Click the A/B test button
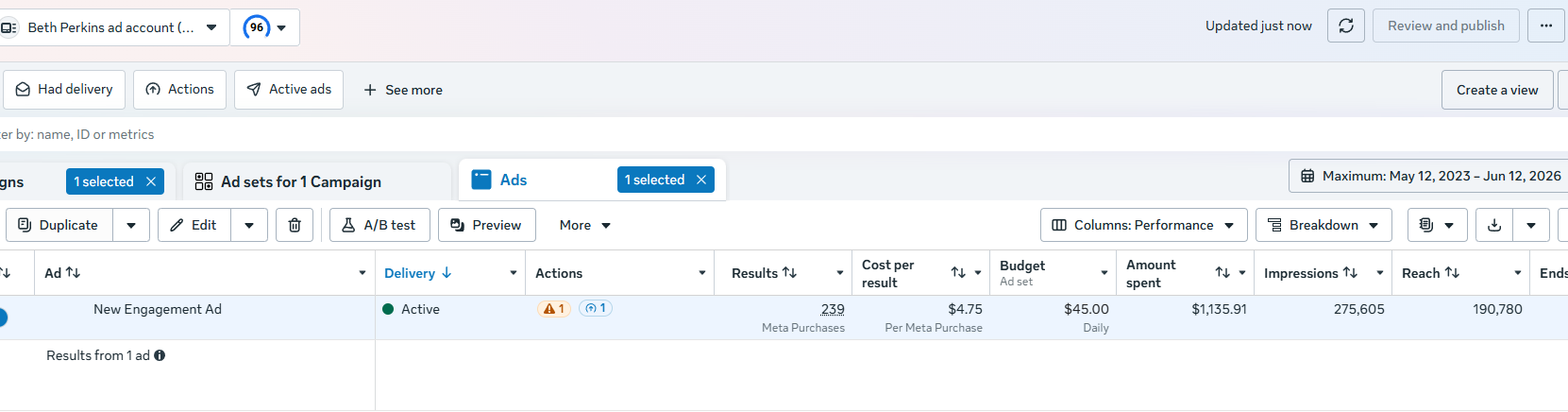Viewport: 1568px width, 412px height. tap(379, 225)
